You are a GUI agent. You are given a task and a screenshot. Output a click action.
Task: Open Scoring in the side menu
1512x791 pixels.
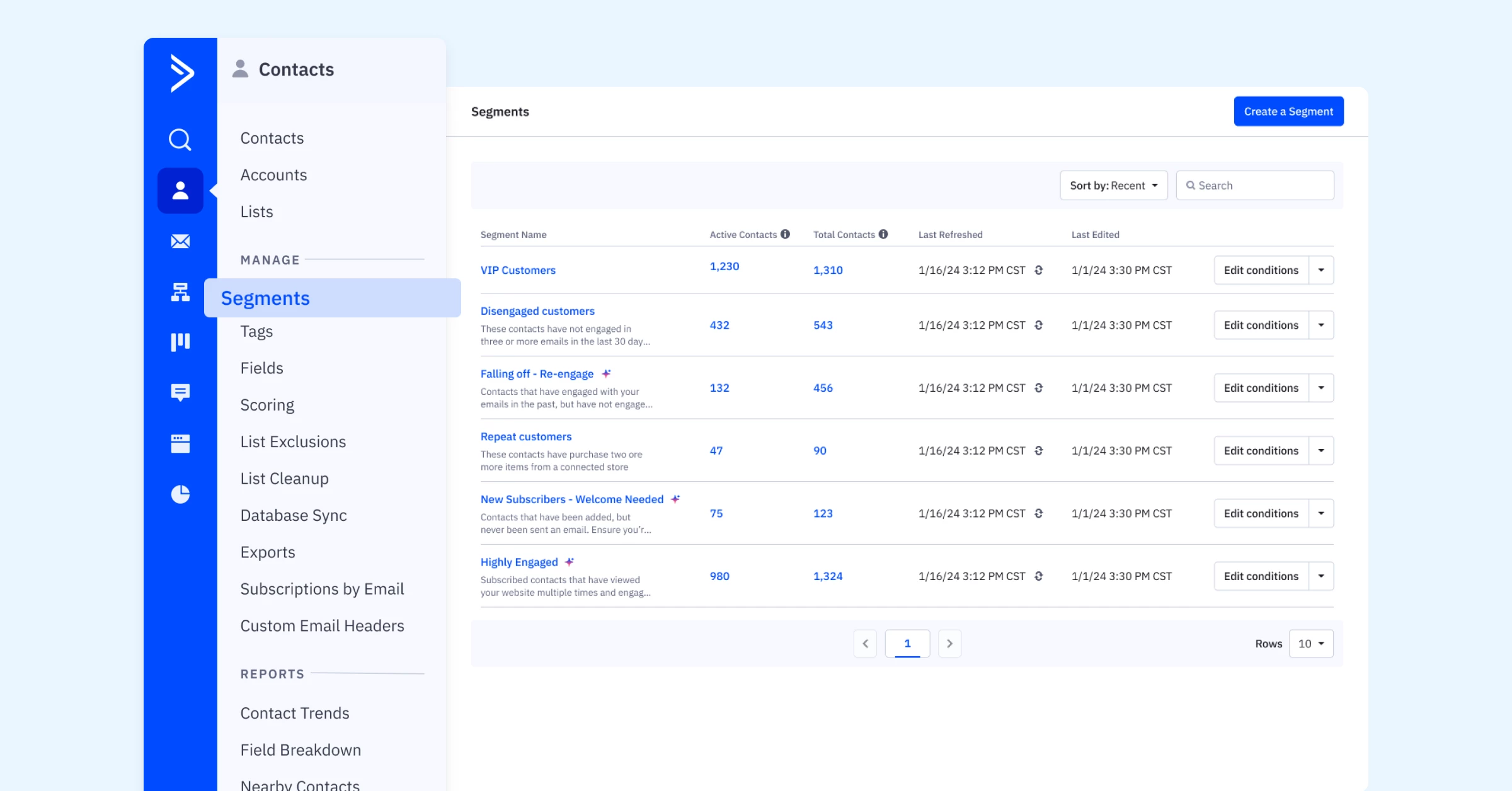(267, 405)
